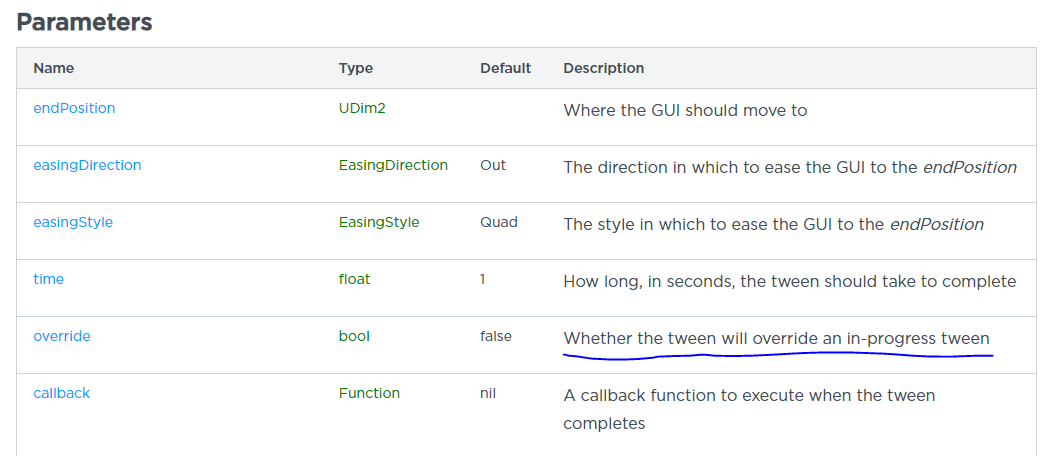
Task: Open the bool type link
Action: coord(354,336)
